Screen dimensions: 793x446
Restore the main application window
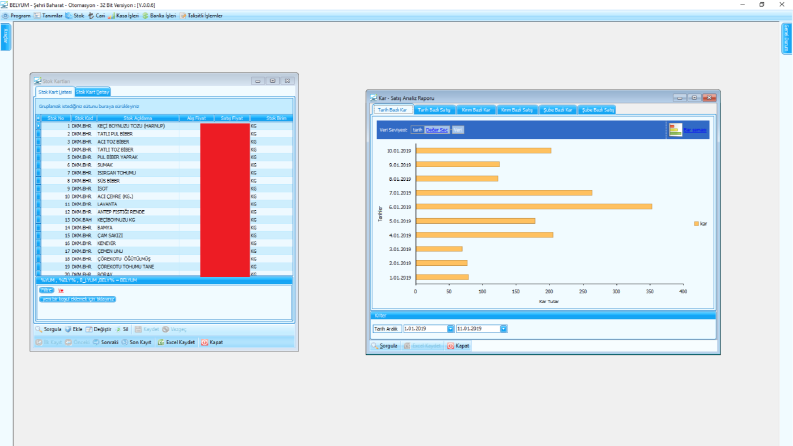(762, 5)
